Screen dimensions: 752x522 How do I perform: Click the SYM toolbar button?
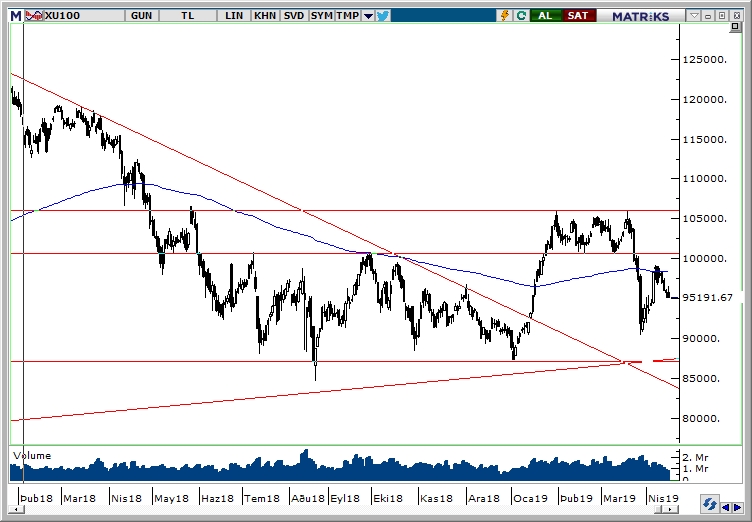pyautogui.click(x=321, y=16)
